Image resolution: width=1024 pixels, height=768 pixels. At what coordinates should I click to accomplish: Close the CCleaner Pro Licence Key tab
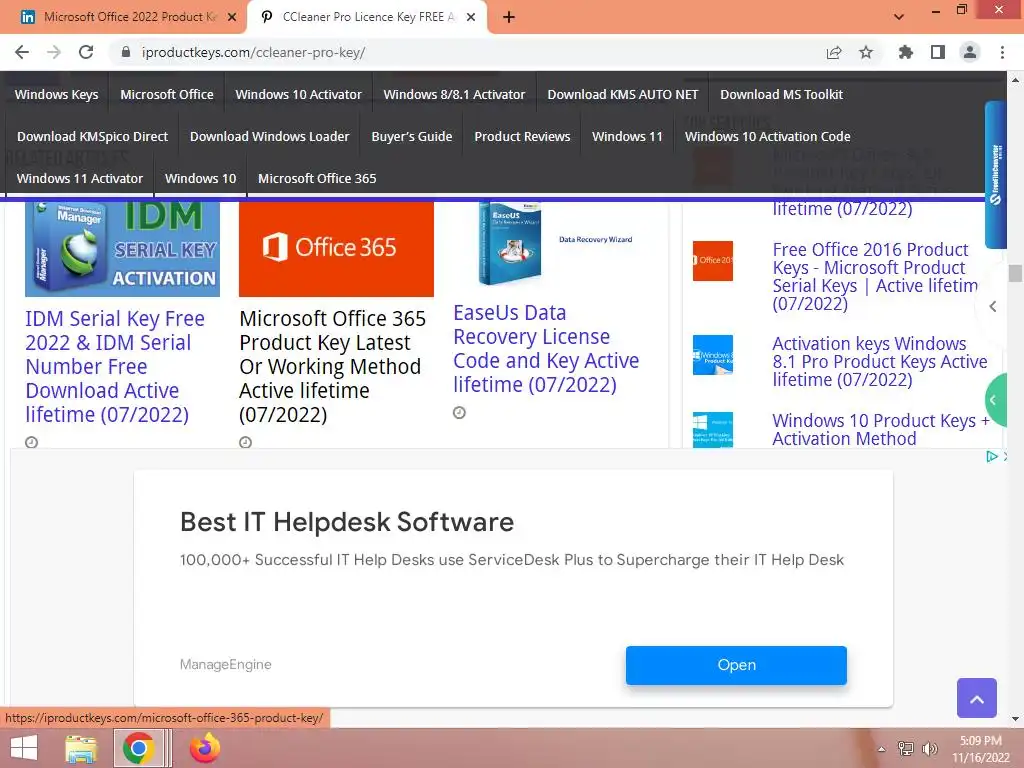click(471, 17)
